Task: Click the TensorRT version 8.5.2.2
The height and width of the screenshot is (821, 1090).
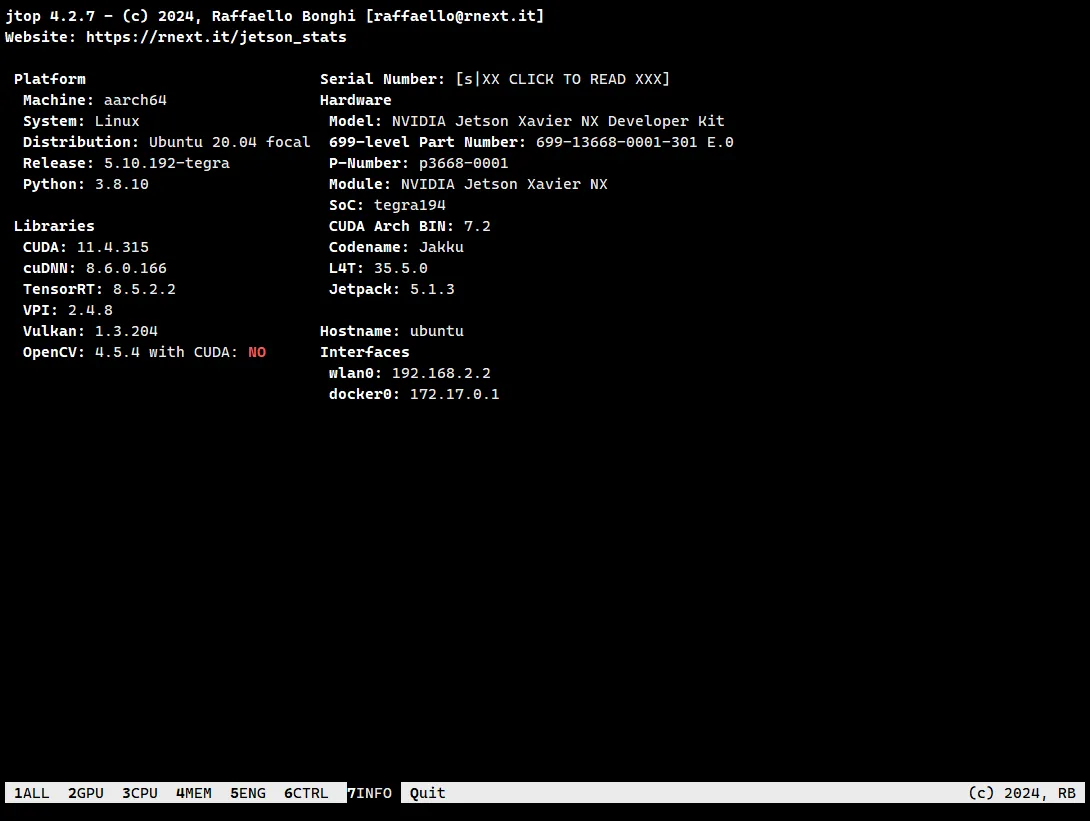Action: pos(145,289)
